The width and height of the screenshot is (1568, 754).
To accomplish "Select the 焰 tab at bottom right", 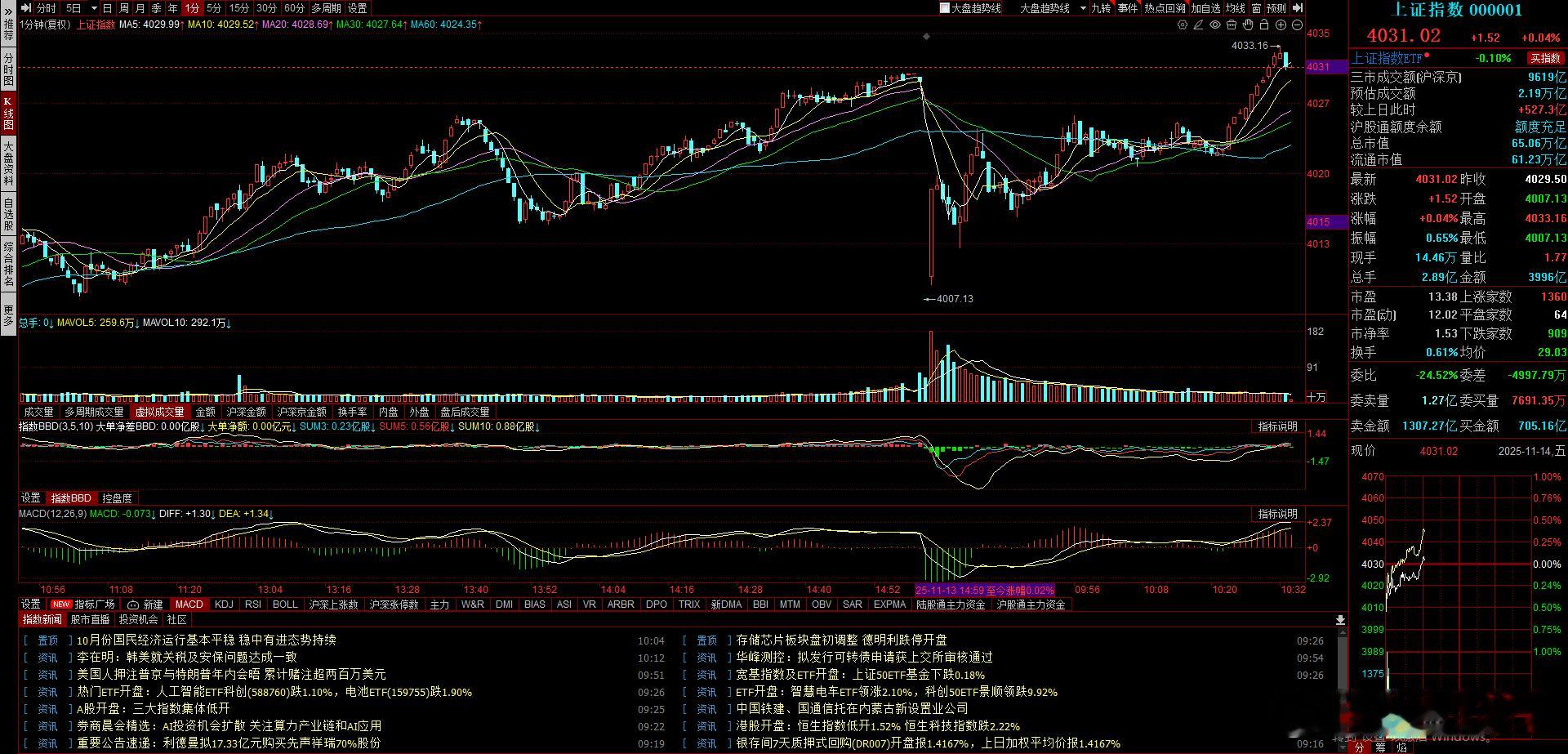I will coord(1401,747).
